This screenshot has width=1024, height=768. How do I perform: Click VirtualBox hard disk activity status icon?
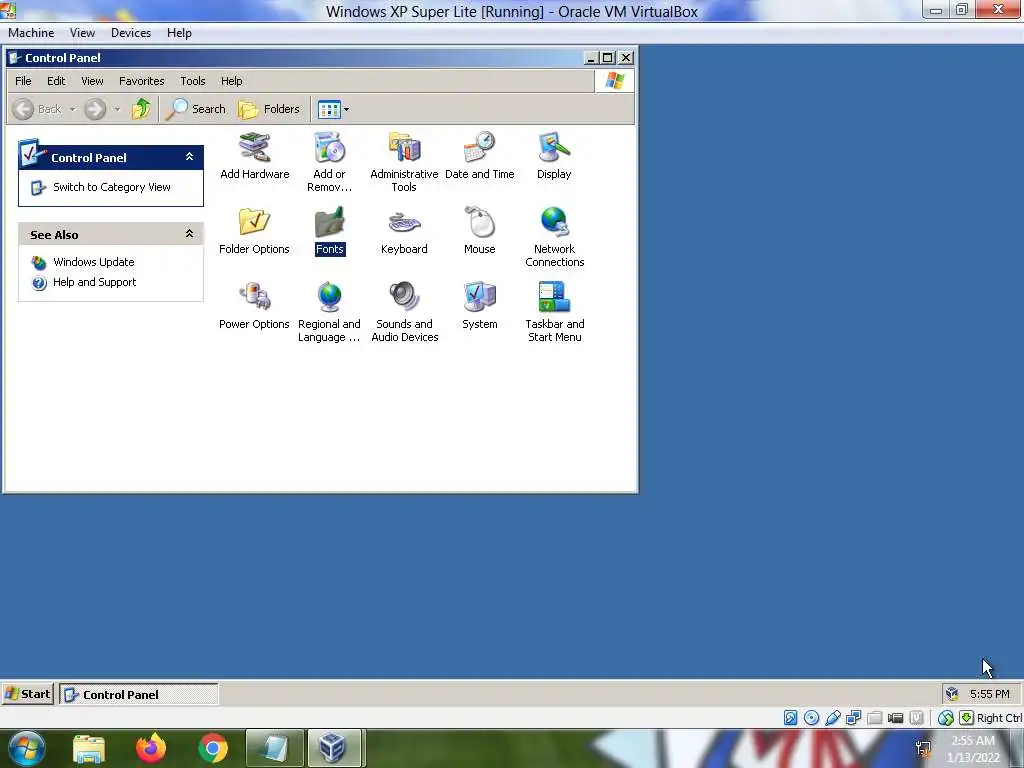tap(790, 718)
